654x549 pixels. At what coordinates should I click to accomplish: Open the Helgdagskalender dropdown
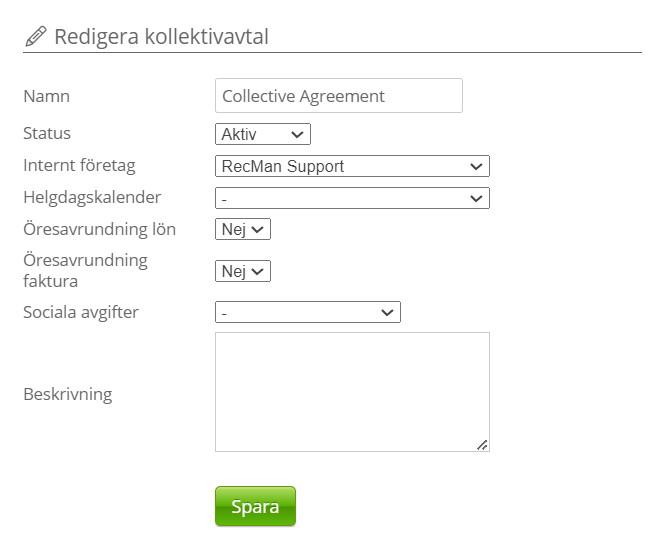(x=352, y=198)
